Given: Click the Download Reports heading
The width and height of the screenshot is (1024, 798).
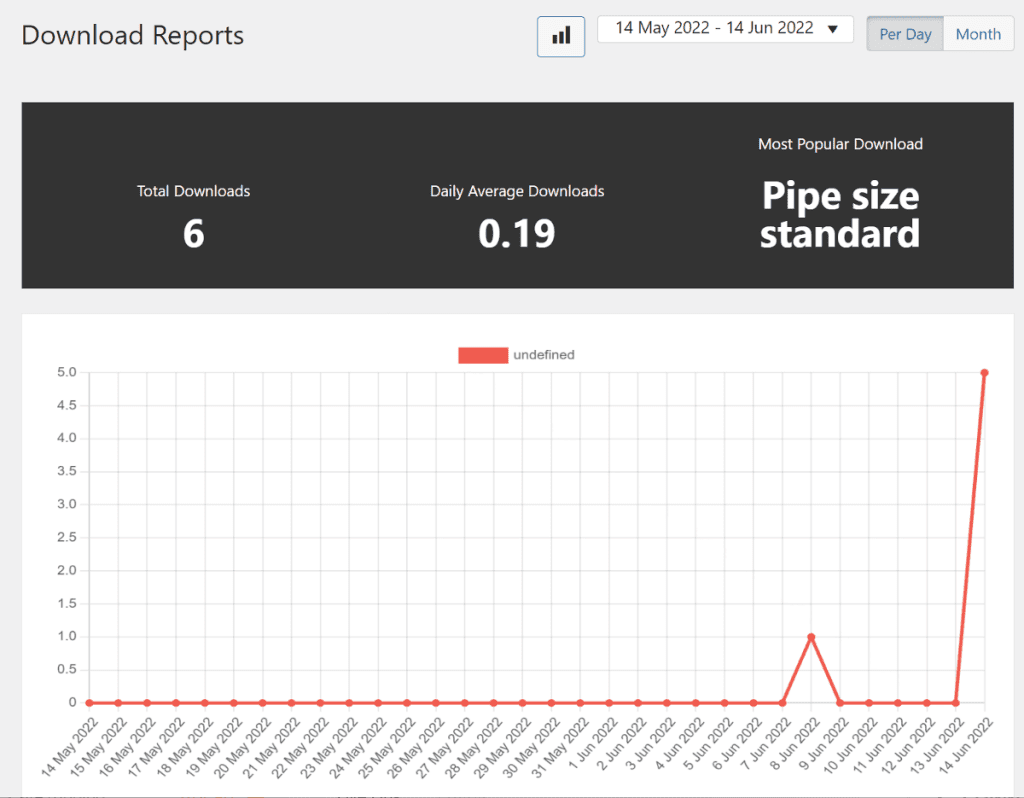Looking at the screenshot, I should [x=133, y=36].
